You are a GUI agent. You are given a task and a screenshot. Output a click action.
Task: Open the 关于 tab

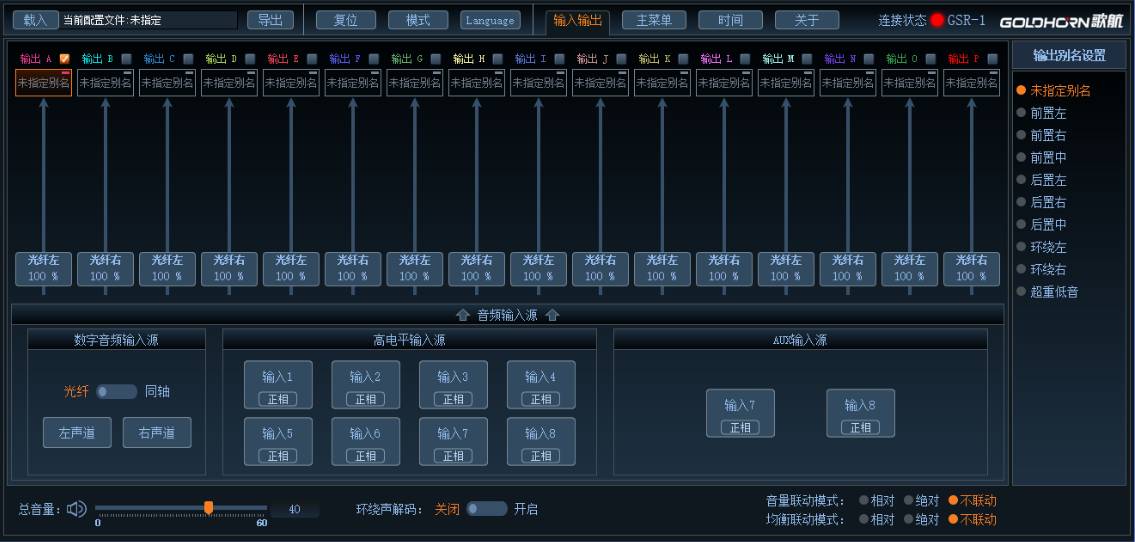pyautogui.click(x=807, y=20)
